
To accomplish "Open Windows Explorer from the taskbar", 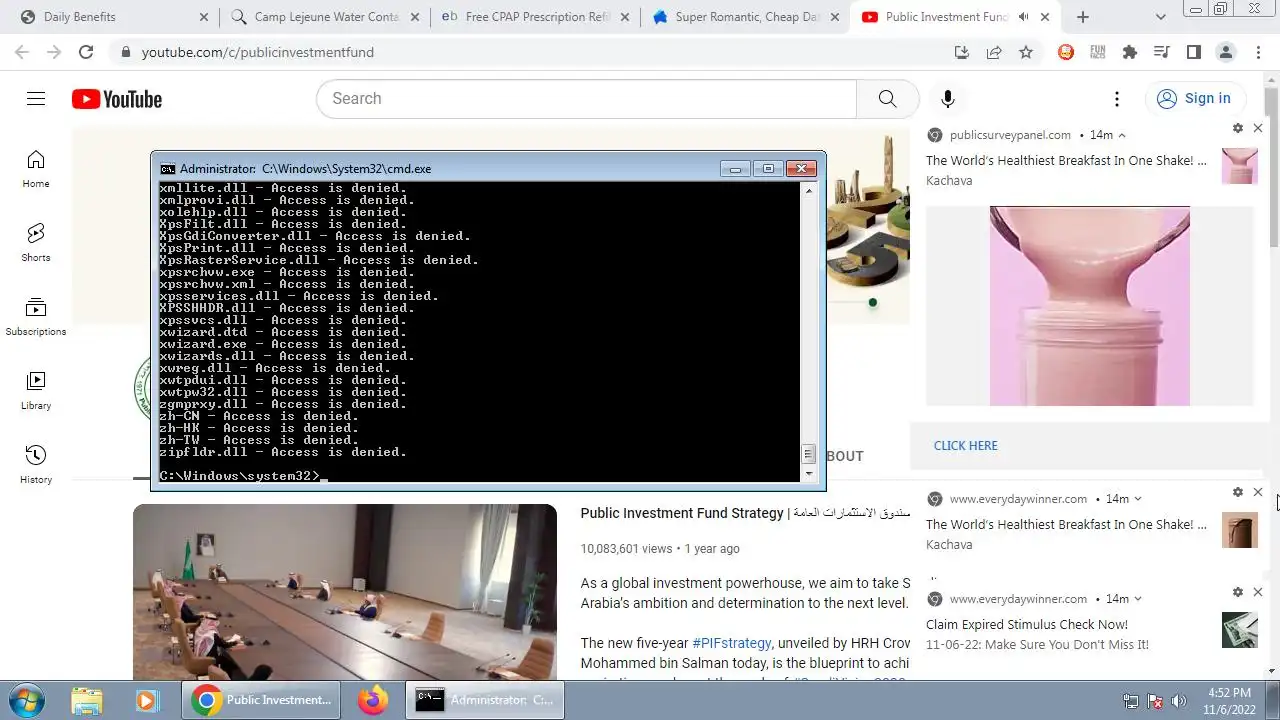I will pos(87,700).
